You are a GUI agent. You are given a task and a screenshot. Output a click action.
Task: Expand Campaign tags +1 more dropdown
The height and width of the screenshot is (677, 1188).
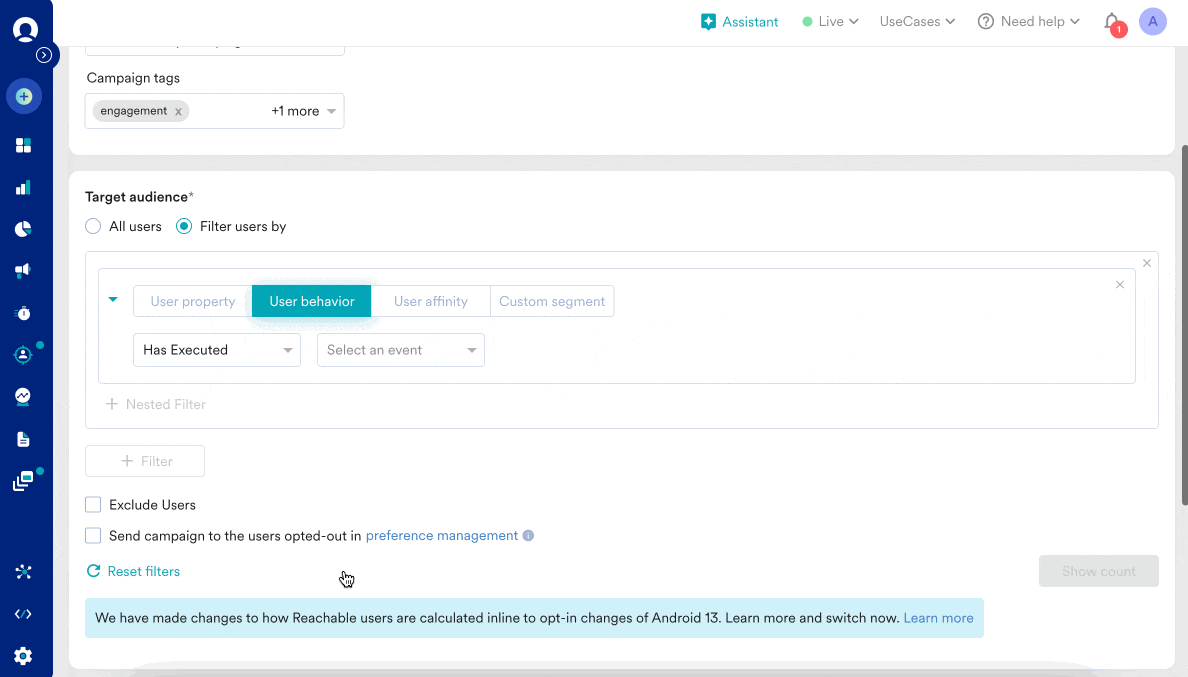coord(304,111)
